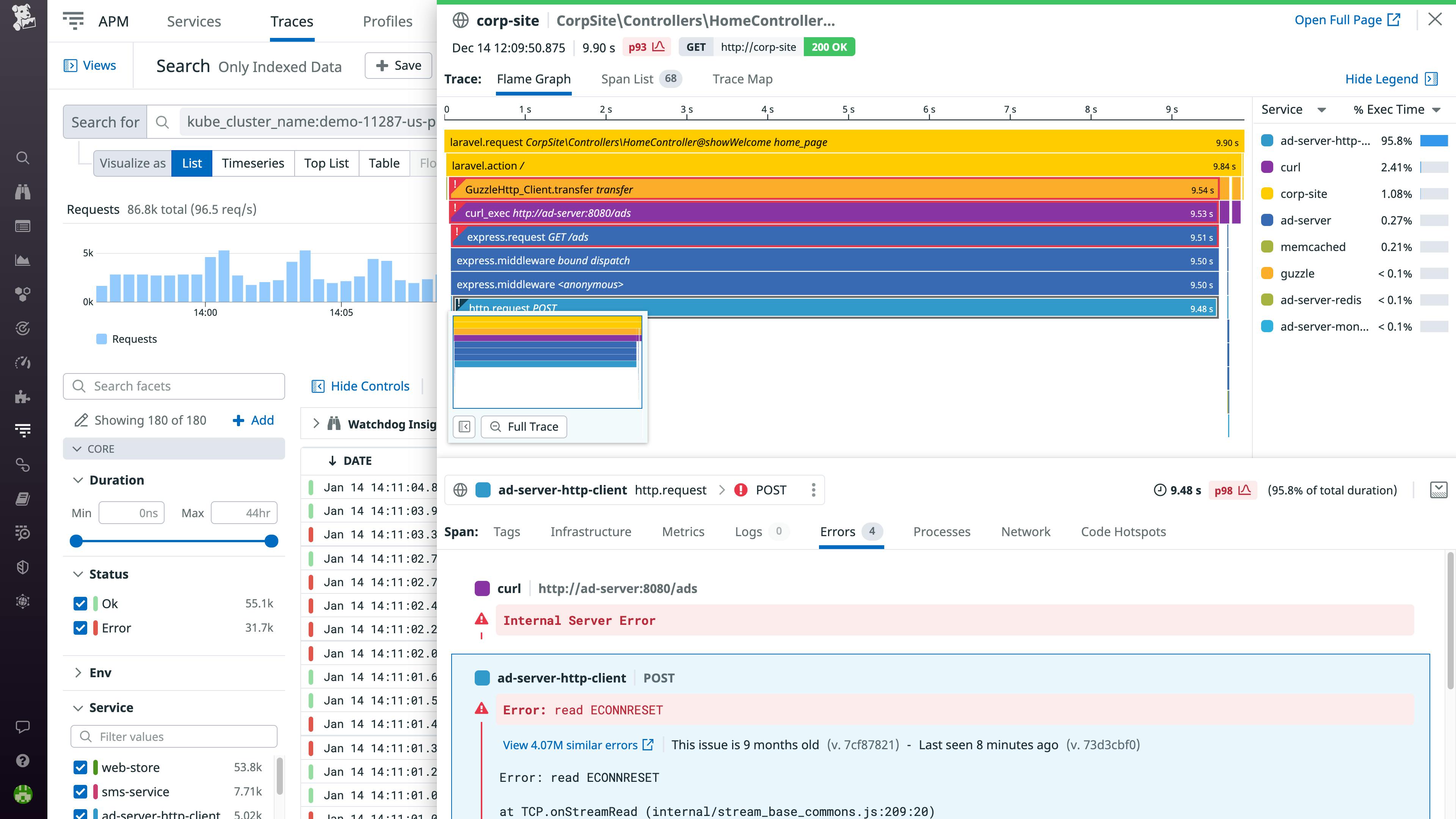Uncheck the Error status filter
The height and width of the screenshot is (819, 1456).
pos(80,628)
